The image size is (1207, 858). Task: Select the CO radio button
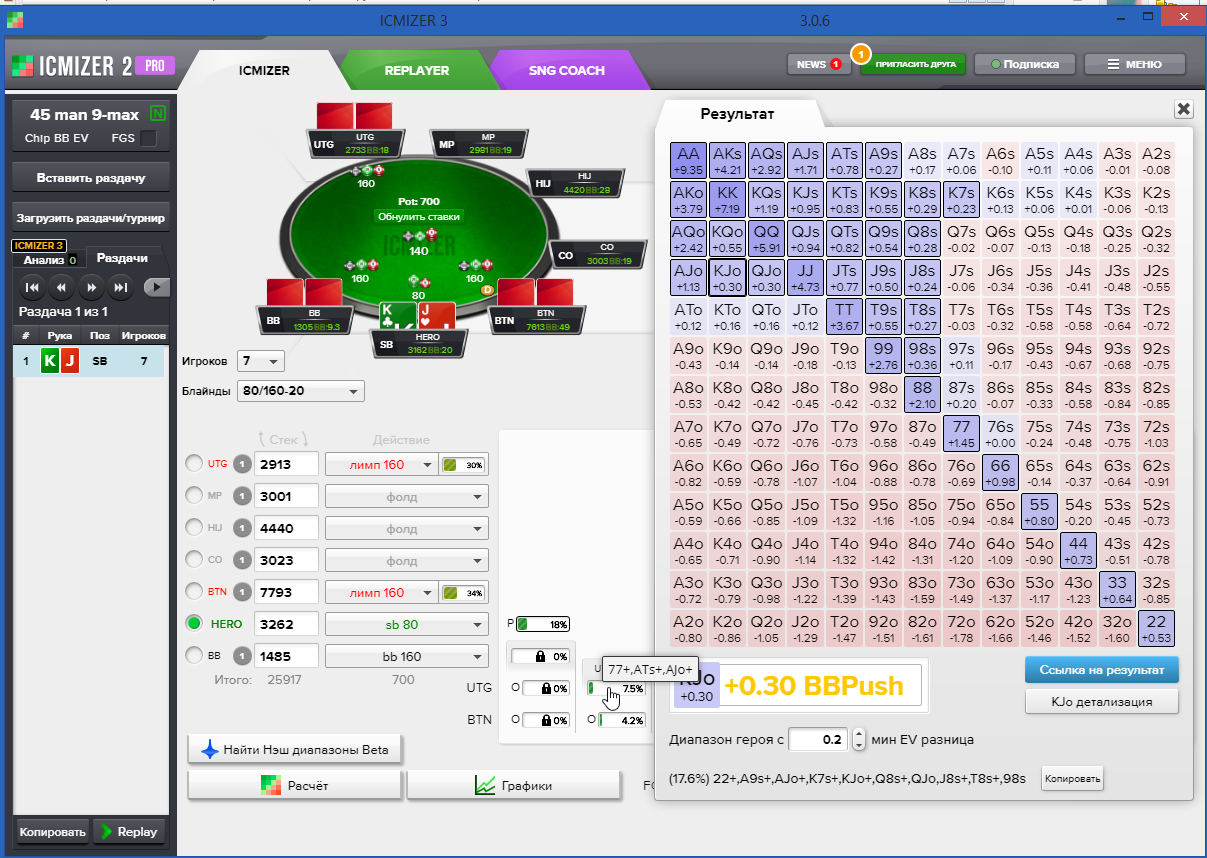point(194,560)
